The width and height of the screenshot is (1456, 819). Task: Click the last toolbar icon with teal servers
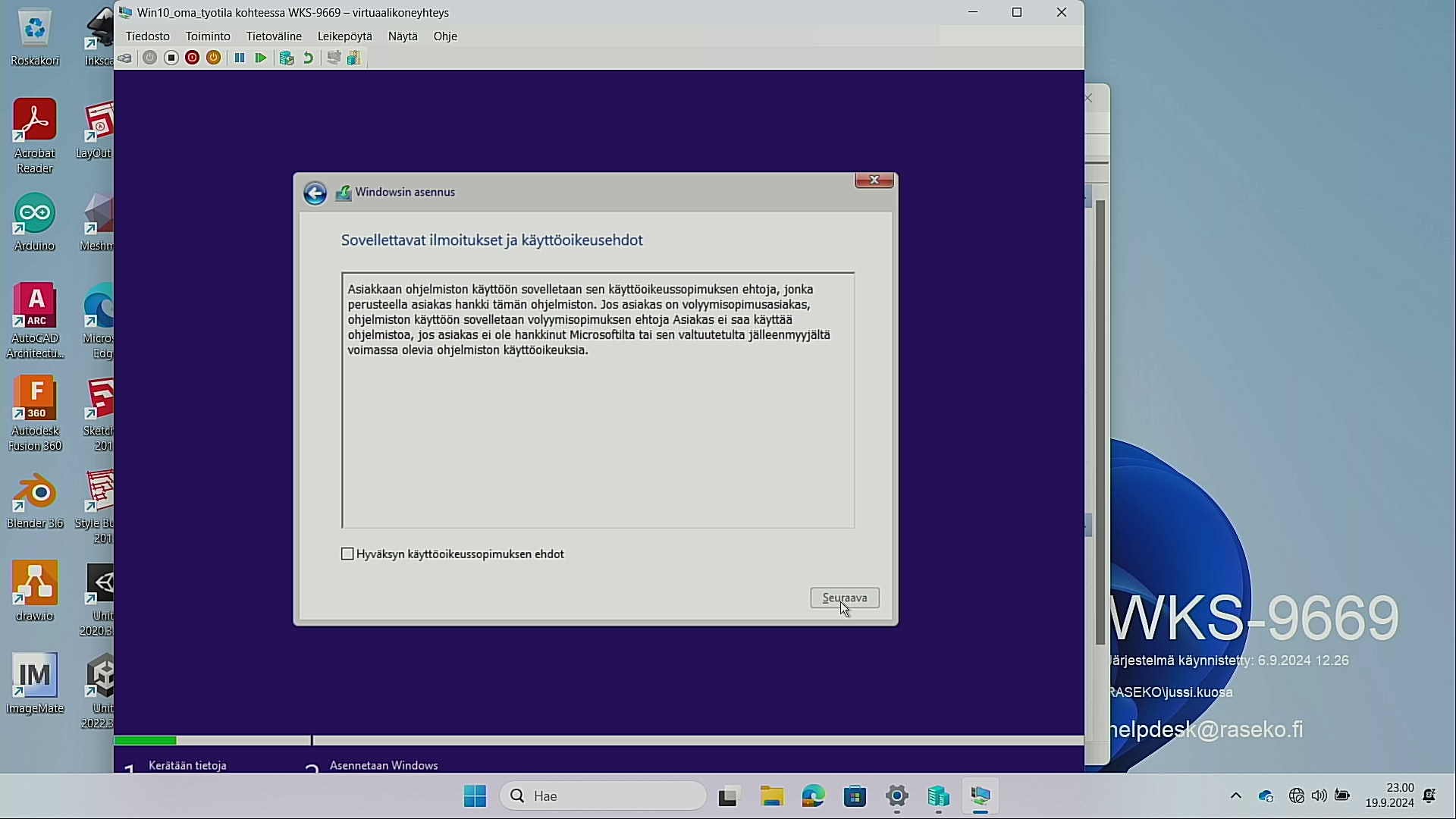[355, 58]
